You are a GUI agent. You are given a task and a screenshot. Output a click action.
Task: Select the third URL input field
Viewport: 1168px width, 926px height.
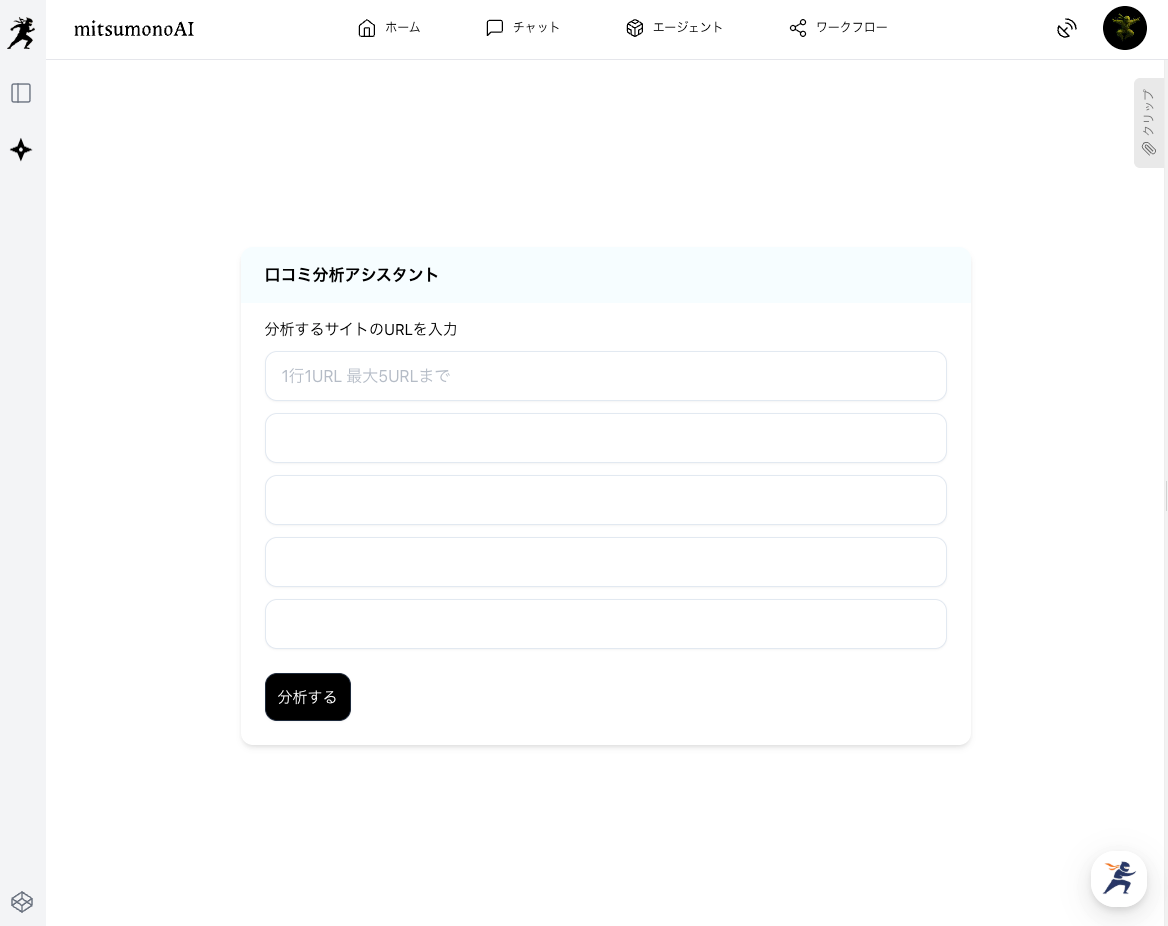click(605, 500)
